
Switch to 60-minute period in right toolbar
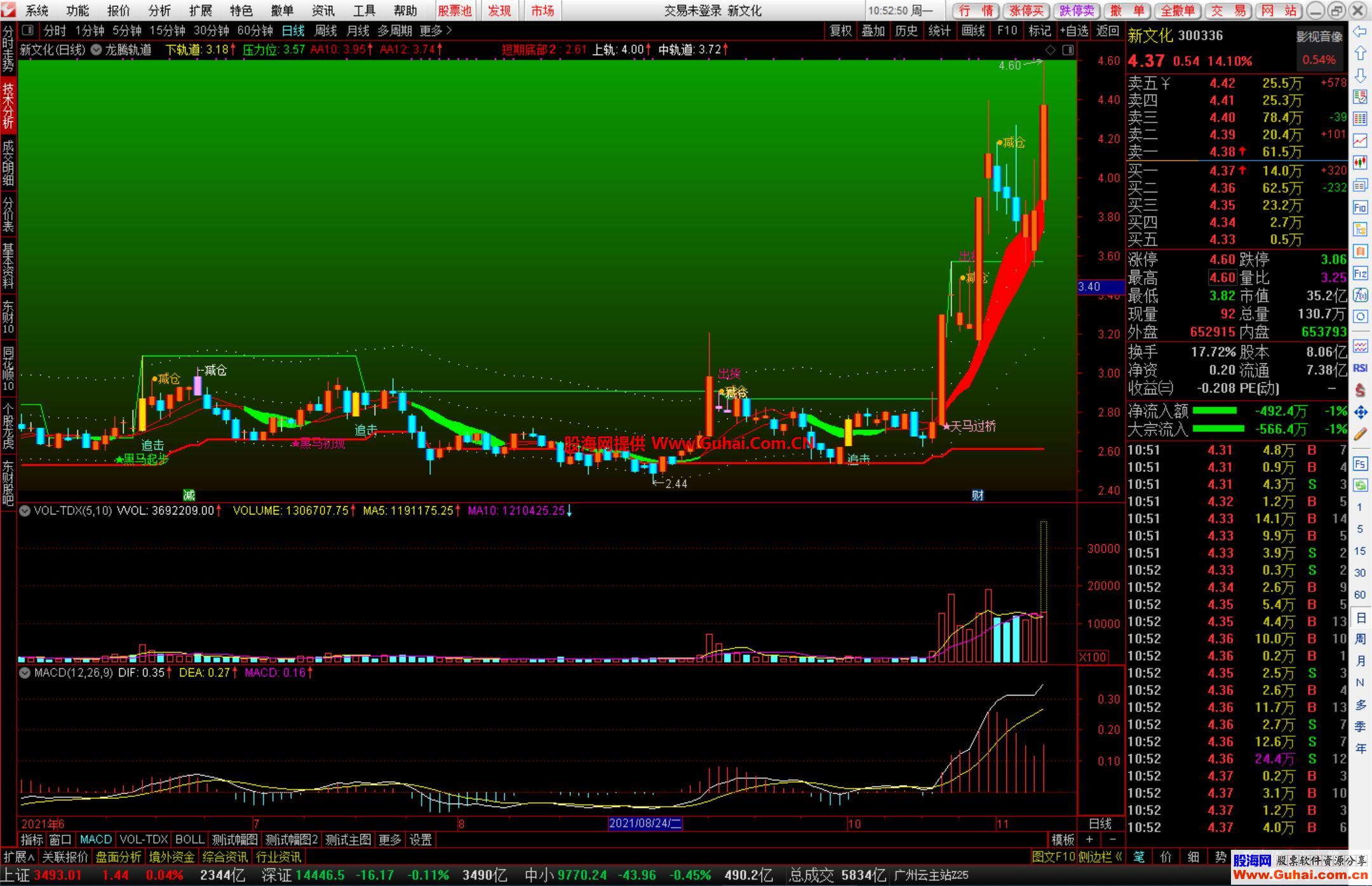tap(1360, 594)
